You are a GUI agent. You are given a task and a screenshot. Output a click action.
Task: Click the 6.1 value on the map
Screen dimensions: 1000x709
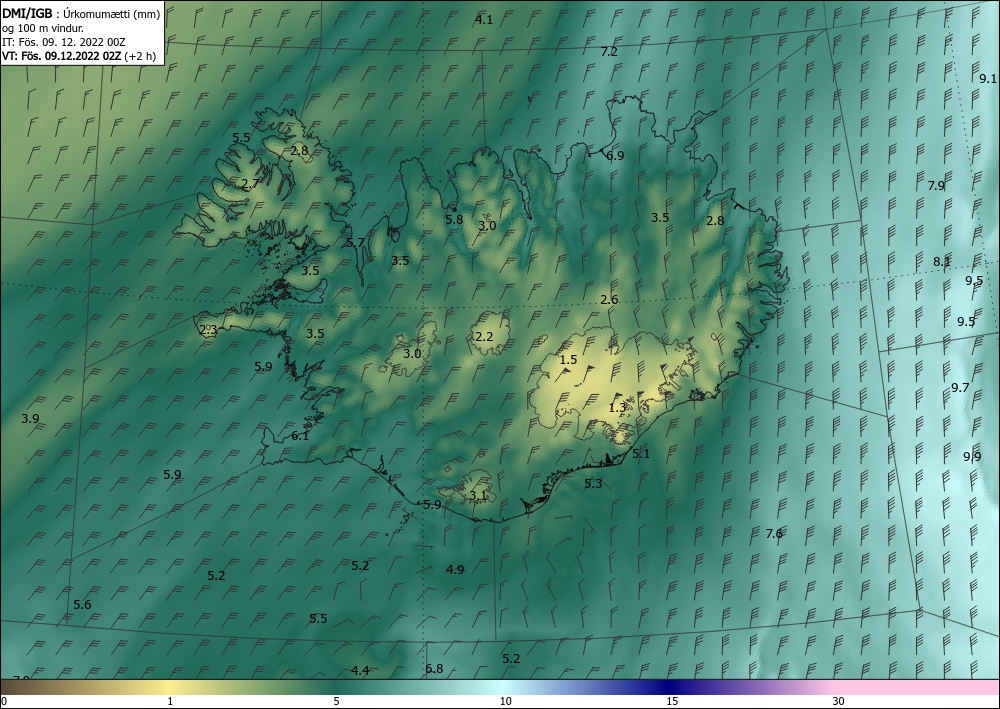(x=300, y=436)
